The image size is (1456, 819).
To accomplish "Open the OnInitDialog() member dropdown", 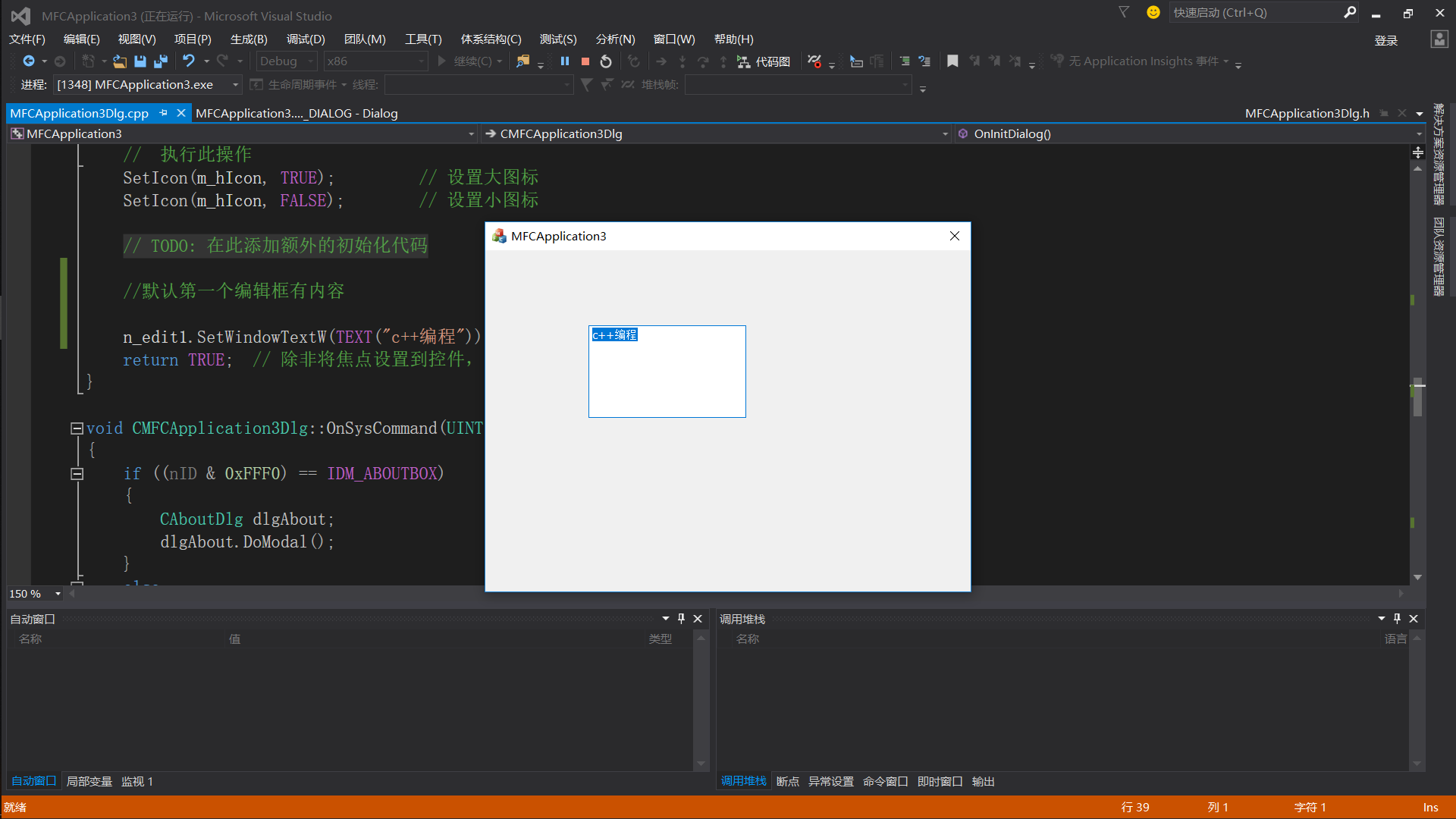I will 1419,134.
